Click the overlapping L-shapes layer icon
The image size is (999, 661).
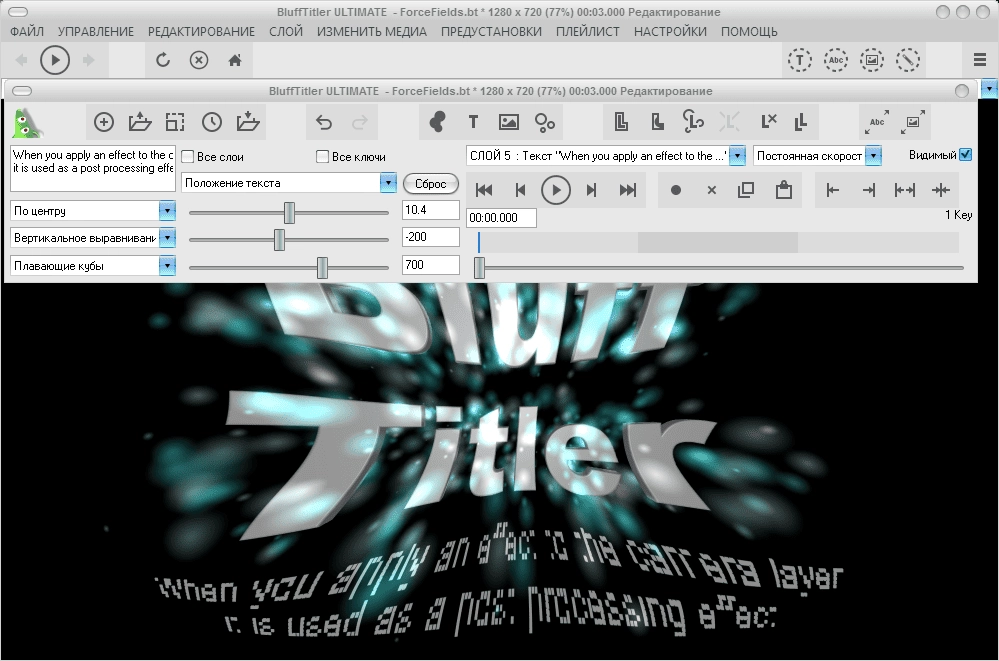click(621, 122)
